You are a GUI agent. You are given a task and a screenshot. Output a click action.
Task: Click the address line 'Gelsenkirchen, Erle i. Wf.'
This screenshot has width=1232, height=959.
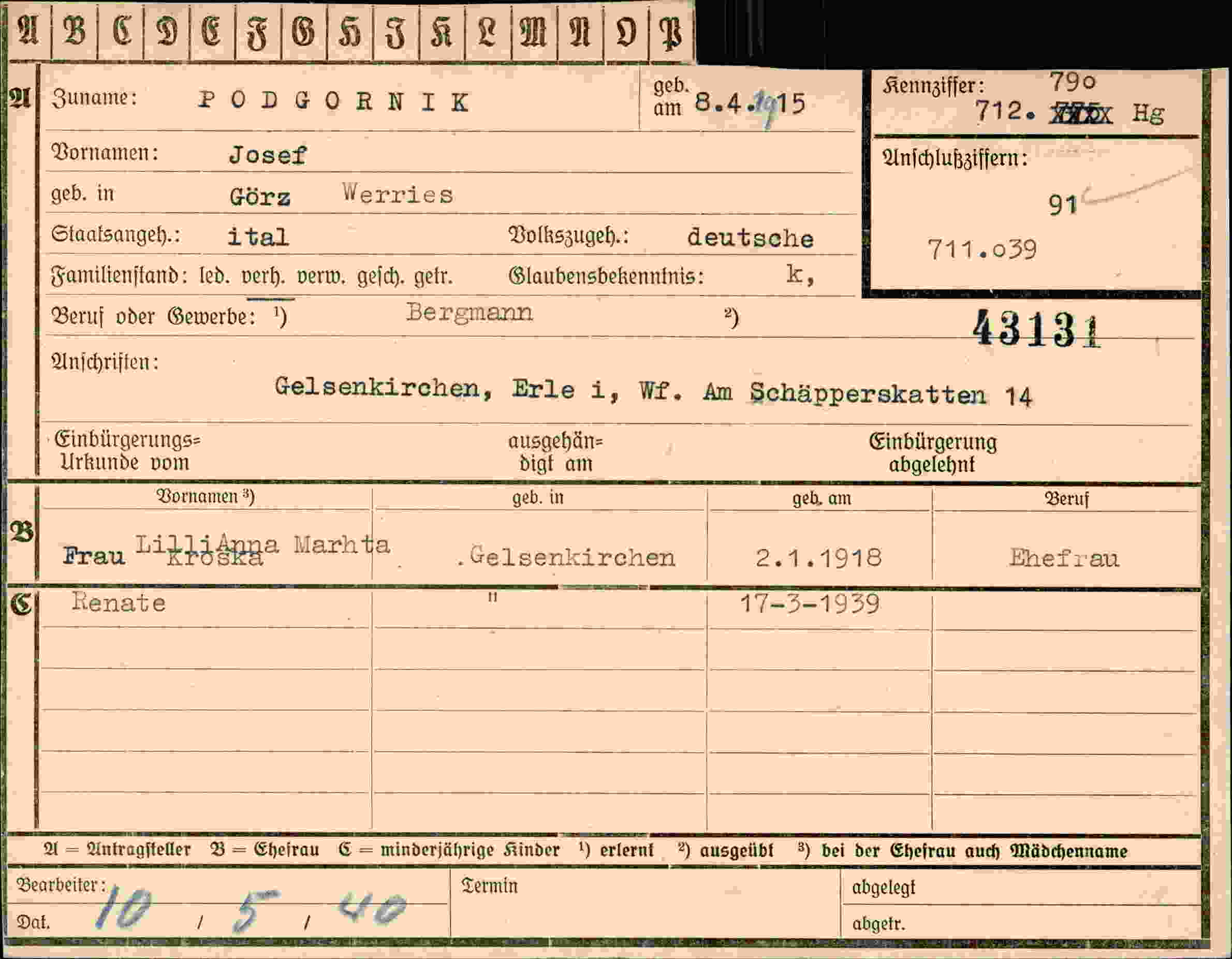tap(479, 389)
